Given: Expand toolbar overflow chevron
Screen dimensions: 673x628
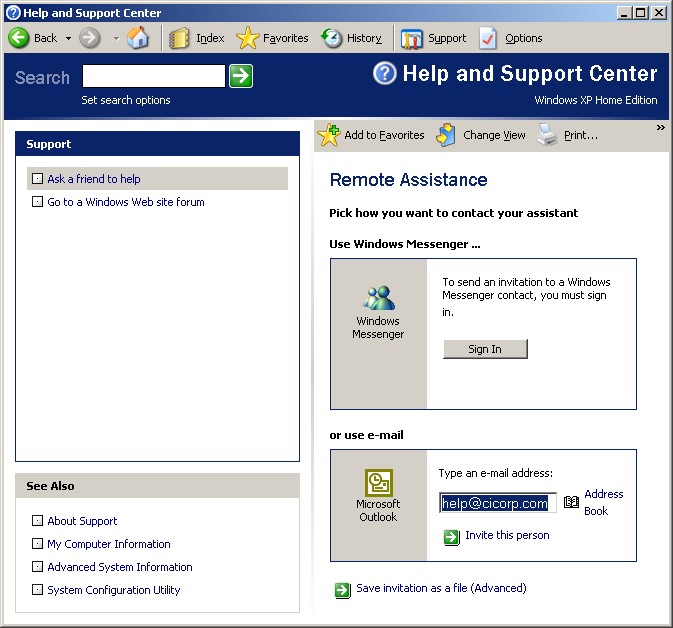Looking at the screenshot, I should coord(661,127).
